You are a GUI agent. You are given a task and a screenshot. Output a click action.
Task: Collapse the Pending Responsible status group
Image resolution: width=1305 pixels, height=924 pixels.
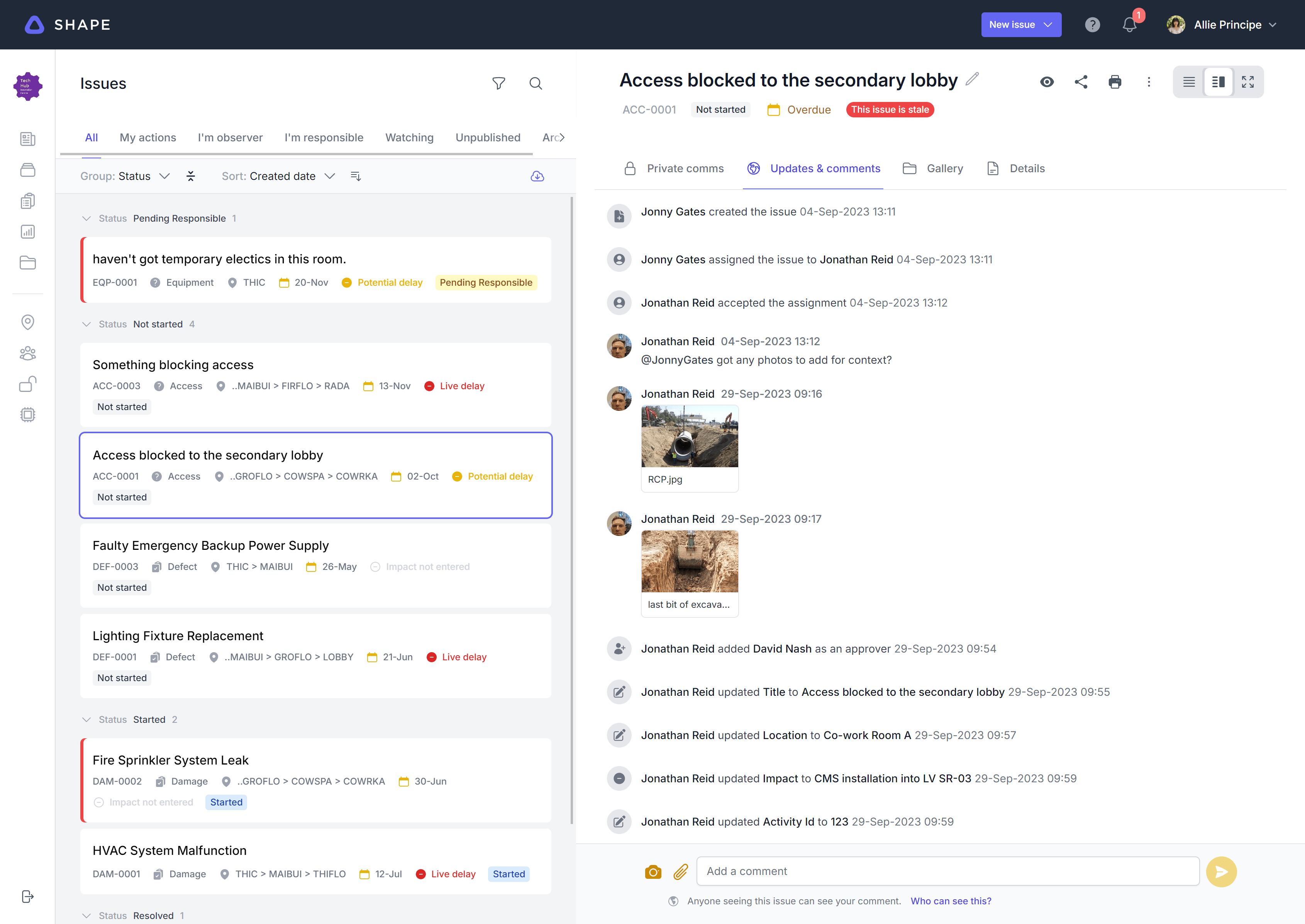point(86,219)
